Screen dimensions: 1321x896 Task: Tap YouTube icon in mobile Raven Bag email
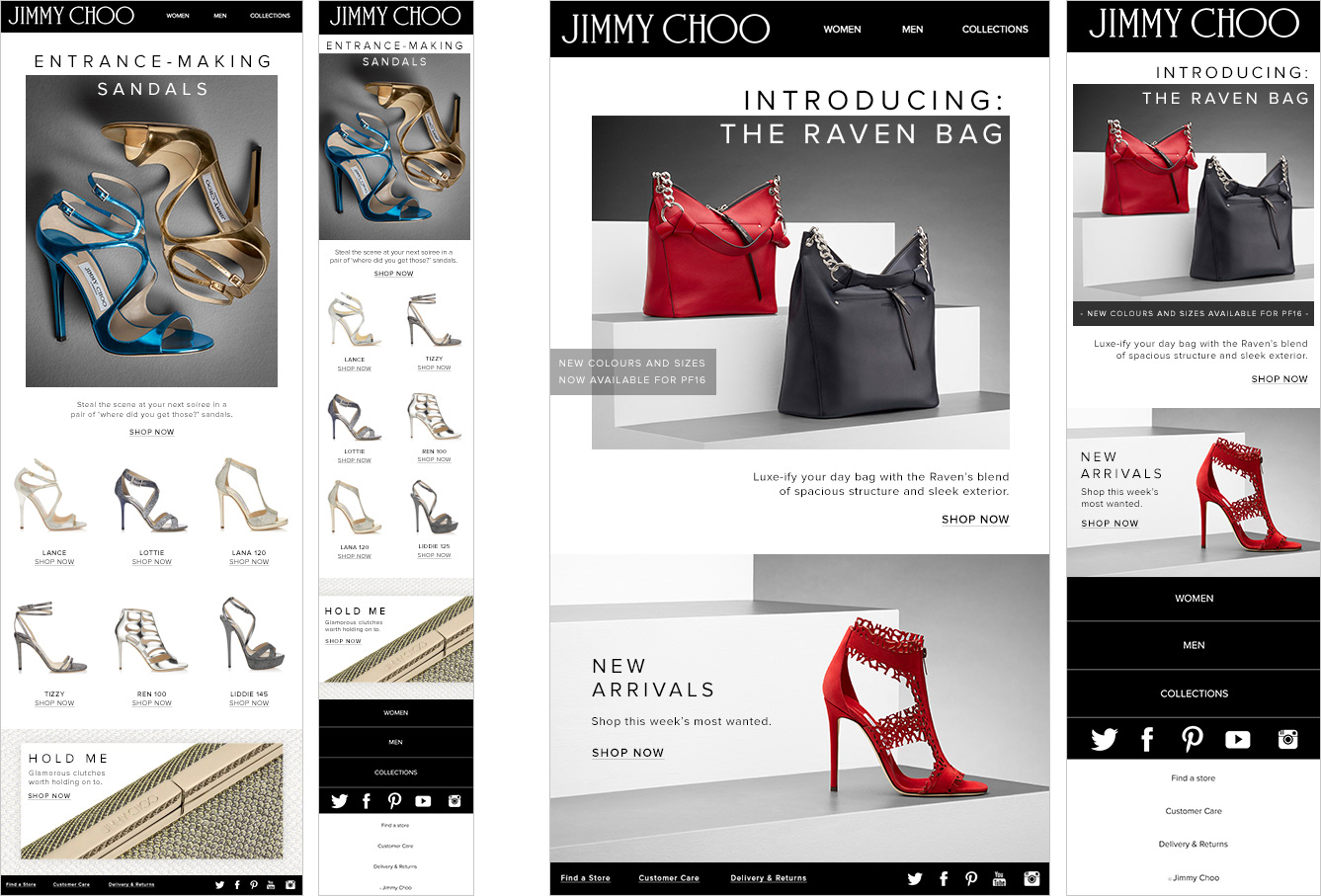click(x=1238, y=739)
